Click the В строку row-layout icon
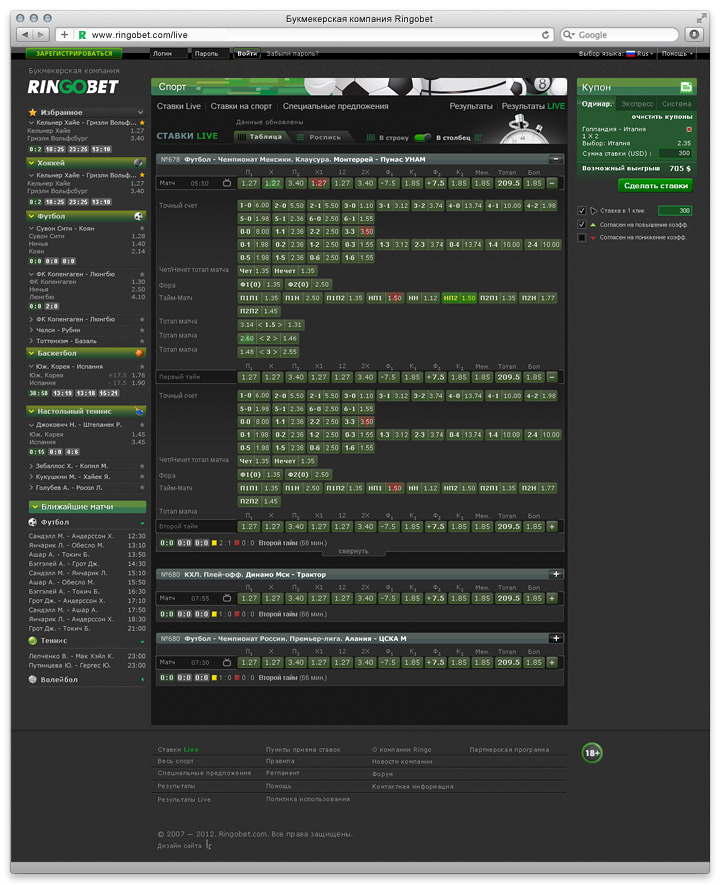720x885 pixels. [371, 137]
